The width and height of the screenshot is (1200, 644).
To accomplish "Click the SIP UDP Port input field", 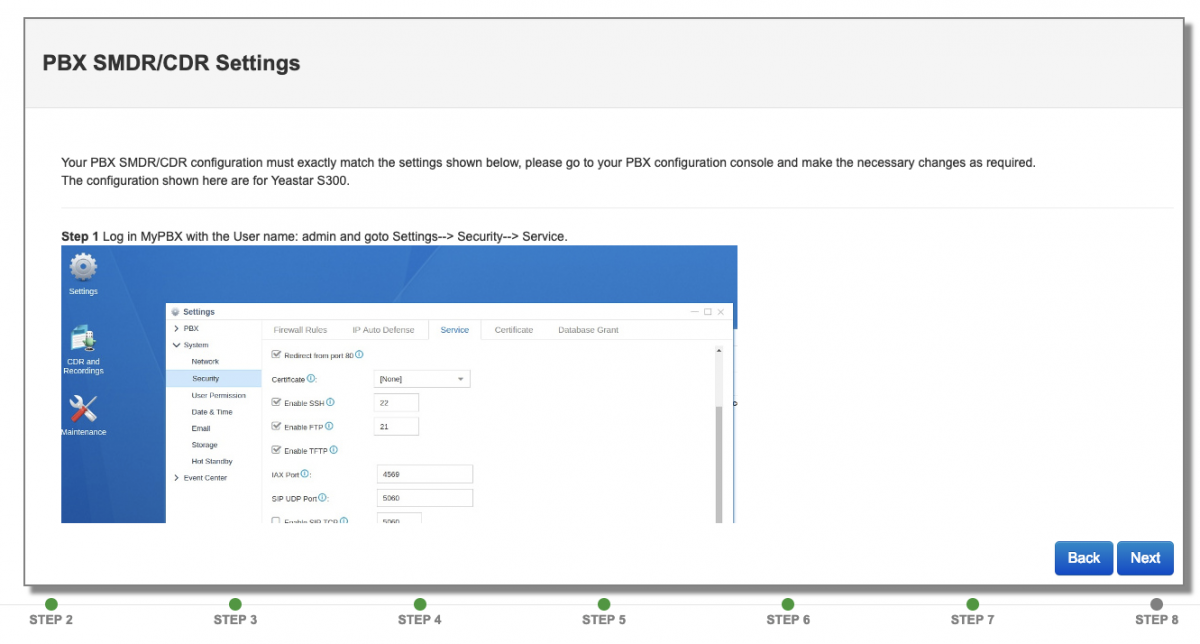I will pyautogui.click(x=425, y=497).
